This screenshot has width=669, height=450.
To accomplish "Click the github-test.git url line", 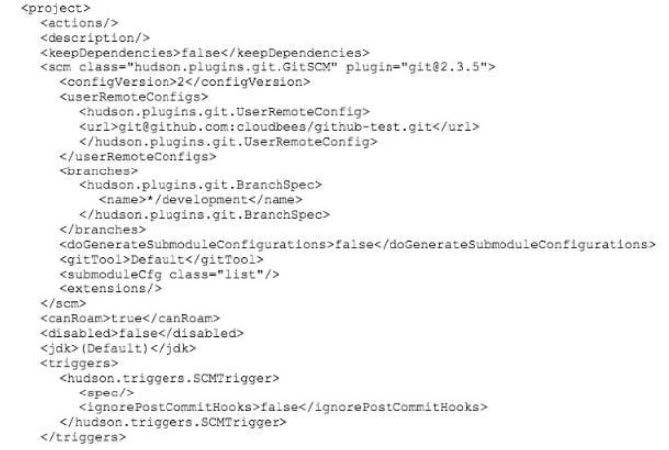I will (279, 127).
